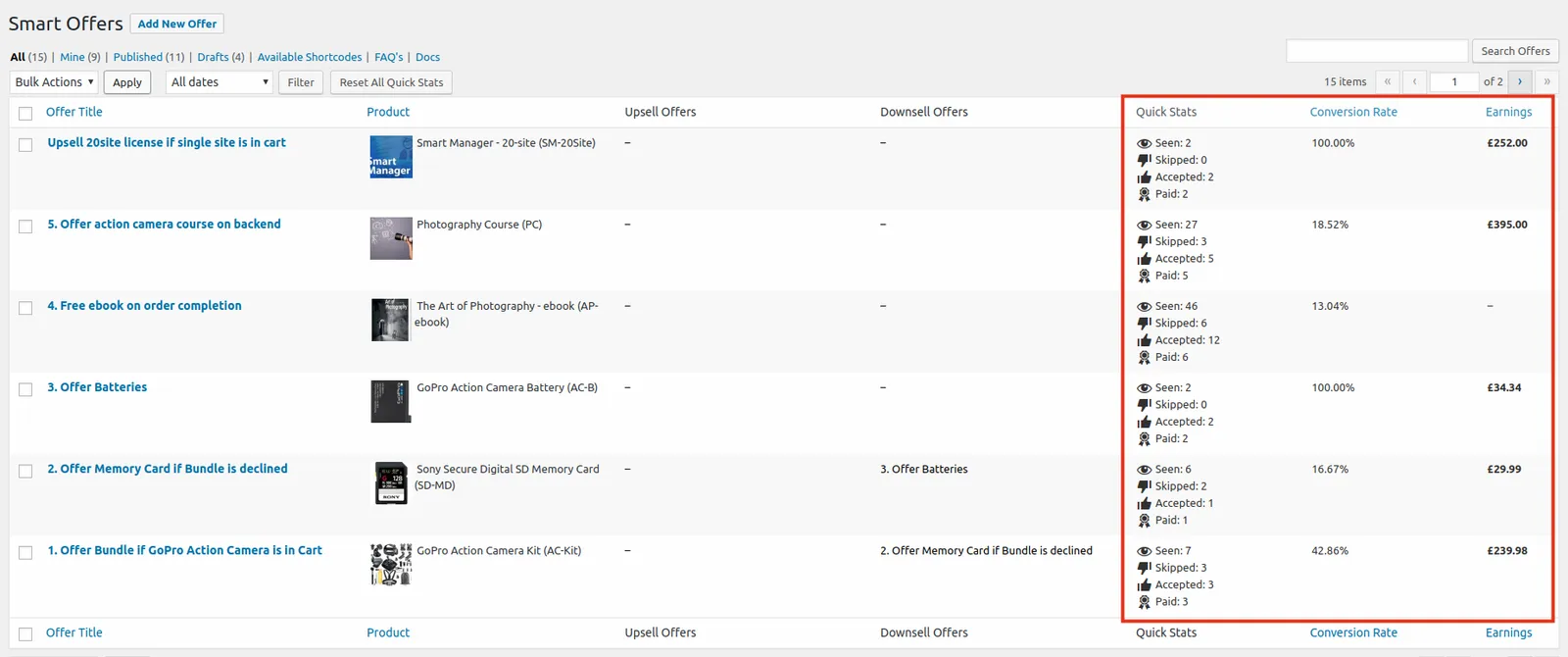Click the Search Offers button

tap(1515, 51)
